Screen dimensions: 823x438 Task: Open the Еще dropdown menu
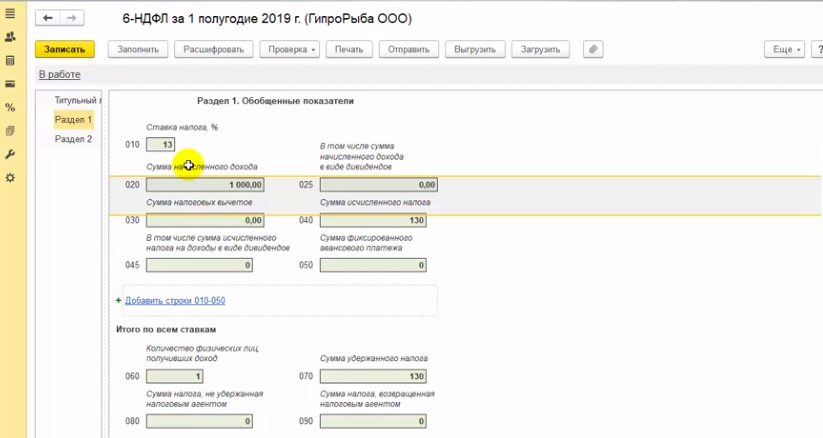coord(783,49)
